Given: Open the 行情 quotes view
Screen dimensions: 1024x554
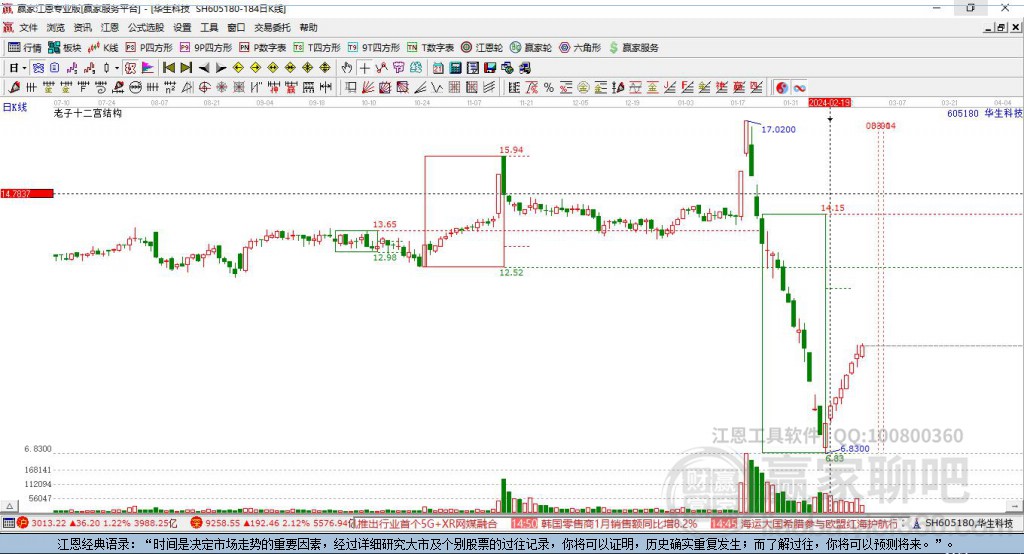Looking at the screenshot, I should [24, 48].
